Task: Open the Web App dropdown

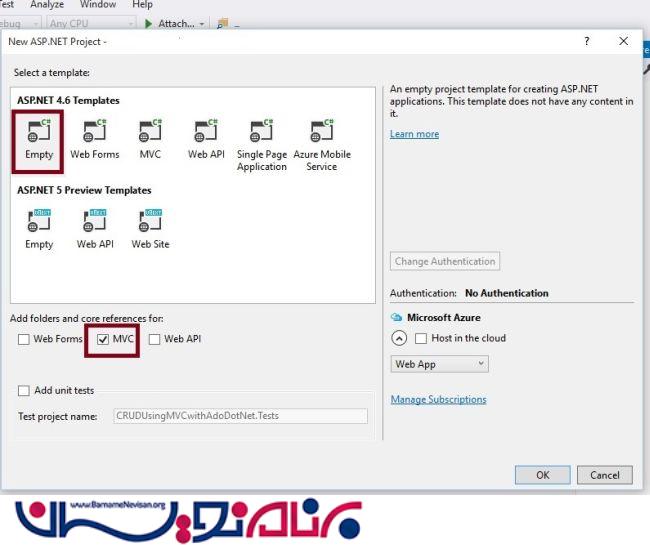Action: 439,364
